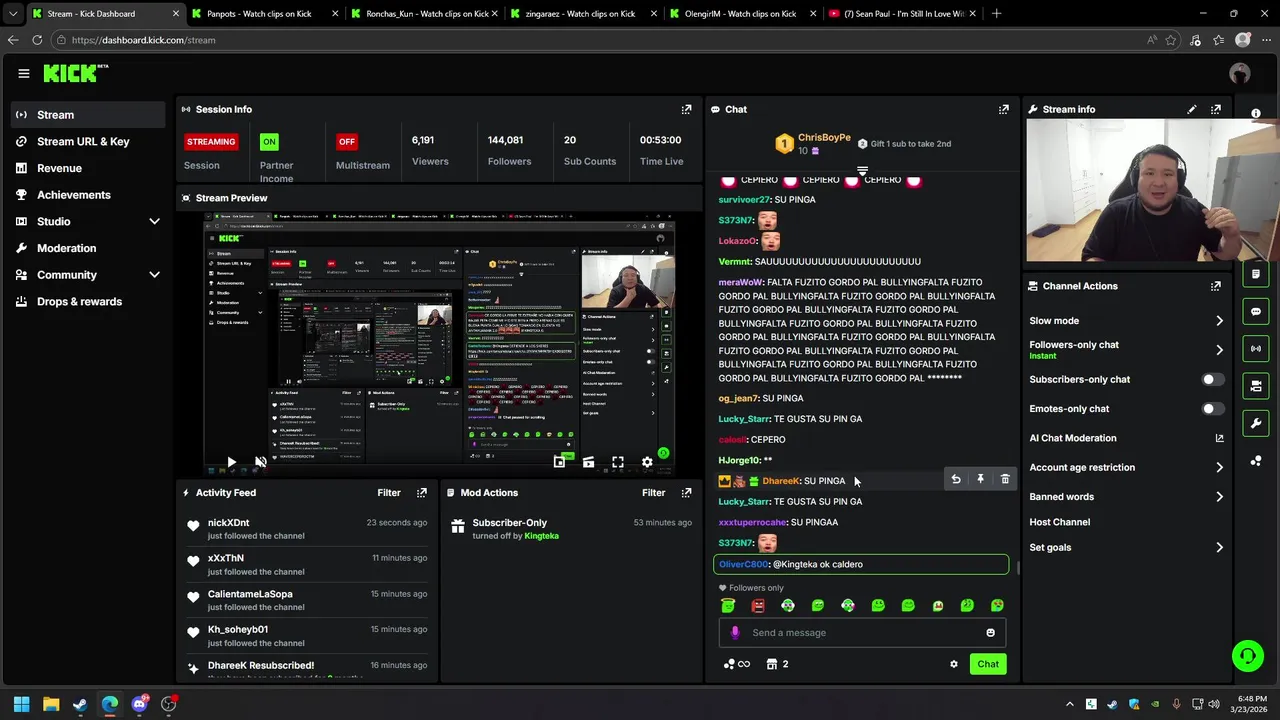The width and height of the screenshot is (1280, 720).
Task: Unmute the stream preview audio
Action: pos(260,462)
